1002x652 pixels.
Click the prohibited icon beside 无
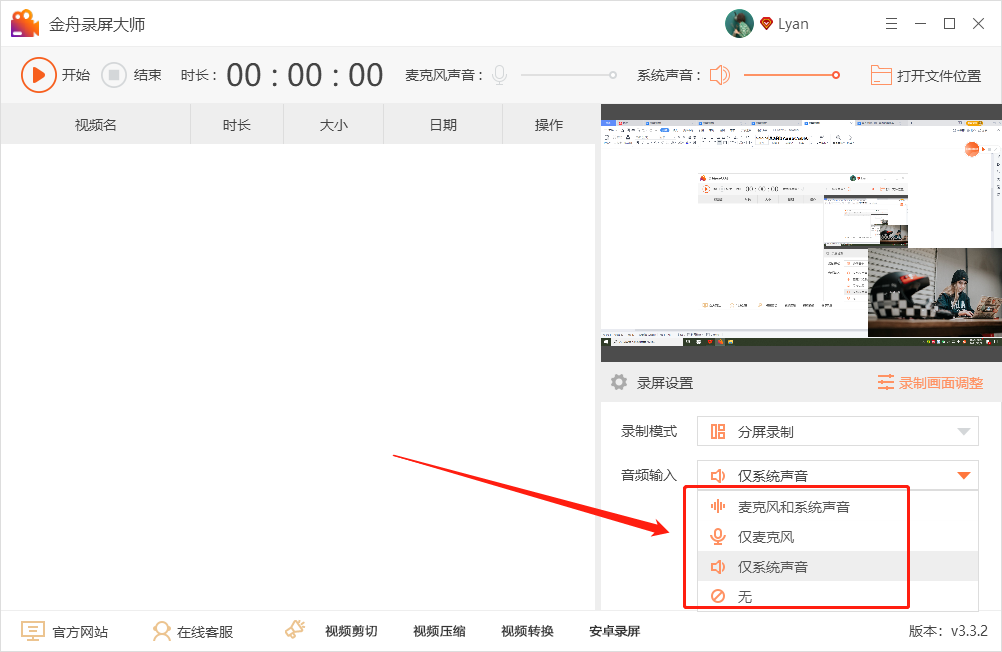[x=718, y=596]
